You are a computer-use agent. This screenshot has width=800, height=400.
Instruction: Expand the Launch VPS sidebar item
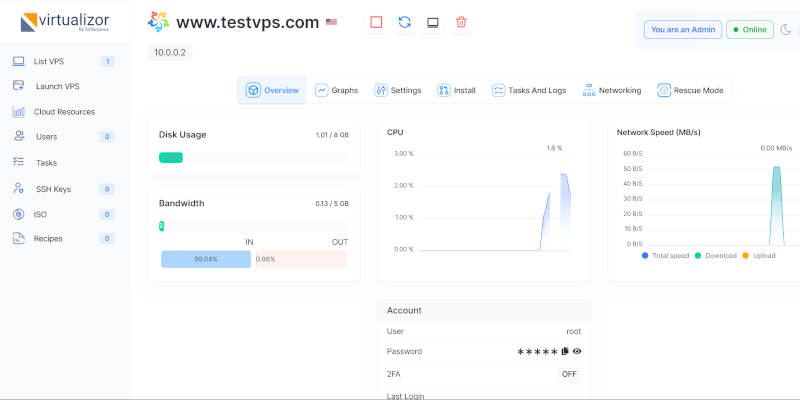tap(57, 86)
